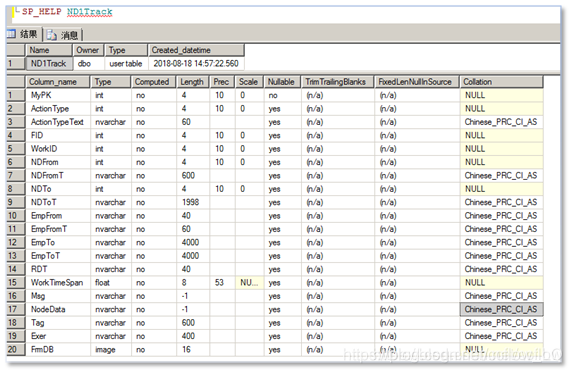Screen dimensions: 572x373
Task: Select highlighted Chinese_PRC_CI_AS cell in NodeData row
Action: [501, 309]
